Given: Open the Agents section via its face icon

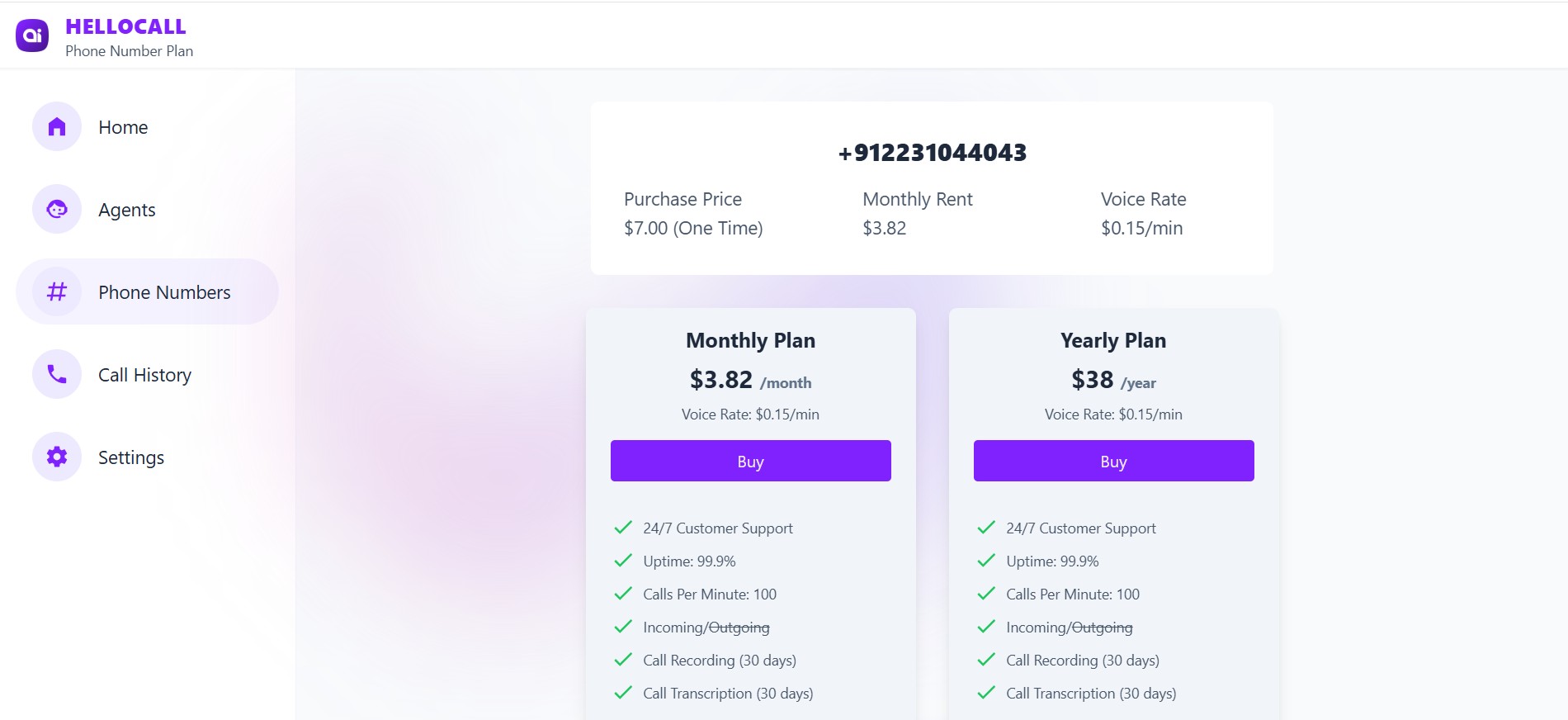Looking at the screenshot, I should point(55,209).
